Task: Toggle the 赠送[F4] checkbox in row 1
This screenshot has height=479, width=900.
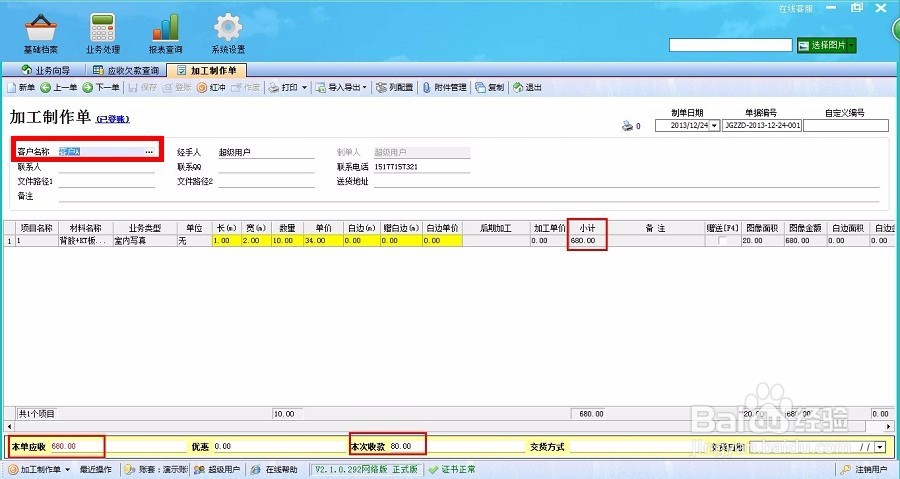Action: [723, 241]
